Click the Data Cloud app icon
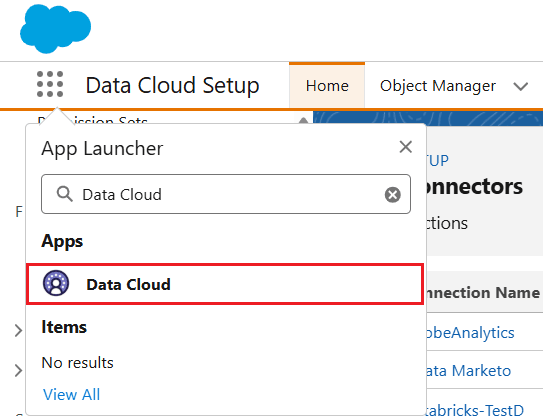 pos(56,283)
